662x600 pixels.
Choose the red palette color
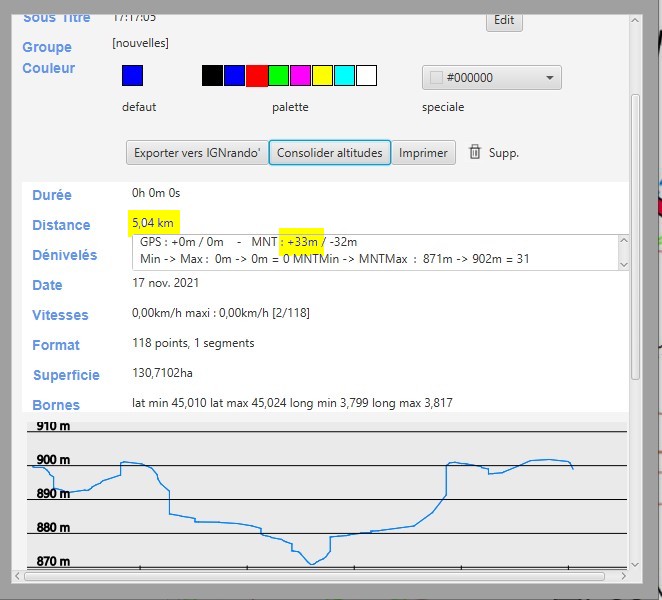tap(256, 76)
